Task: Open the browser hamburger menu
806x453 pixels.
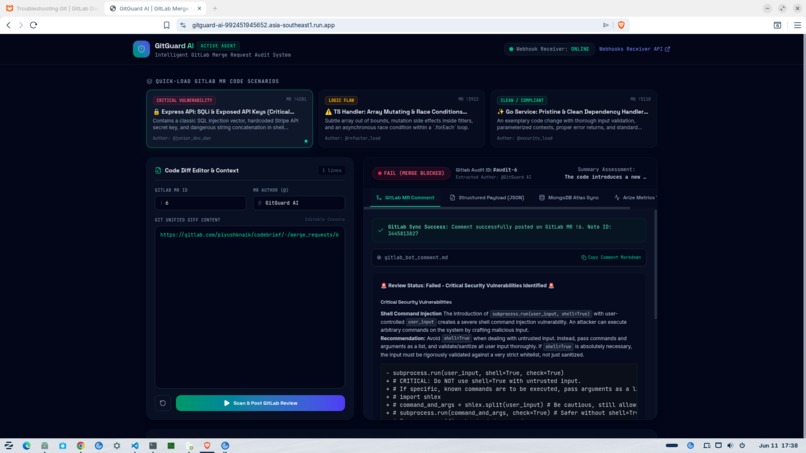Action: pyautogui.click(x=797, y=25)
